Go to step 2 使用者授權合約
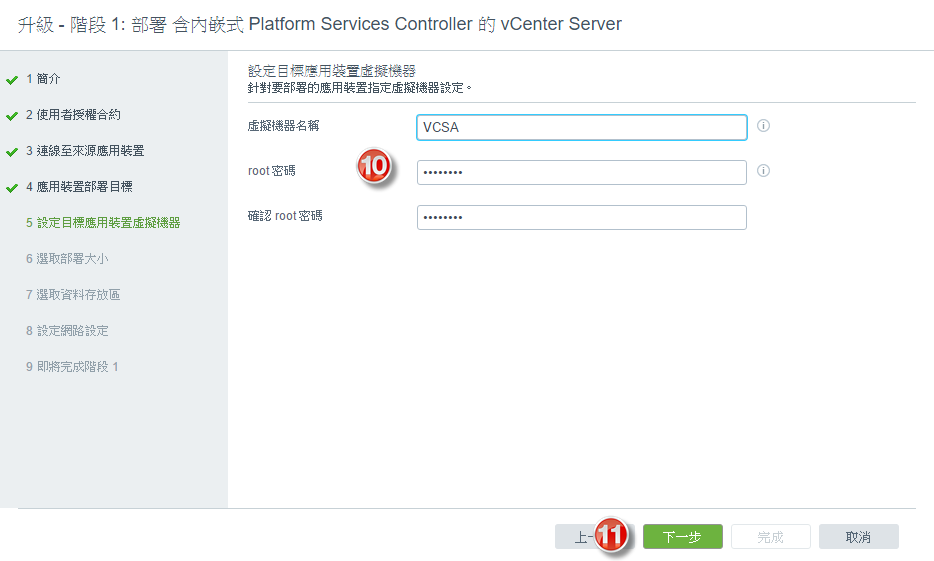 pyautogui.click(x=73, y=115)
